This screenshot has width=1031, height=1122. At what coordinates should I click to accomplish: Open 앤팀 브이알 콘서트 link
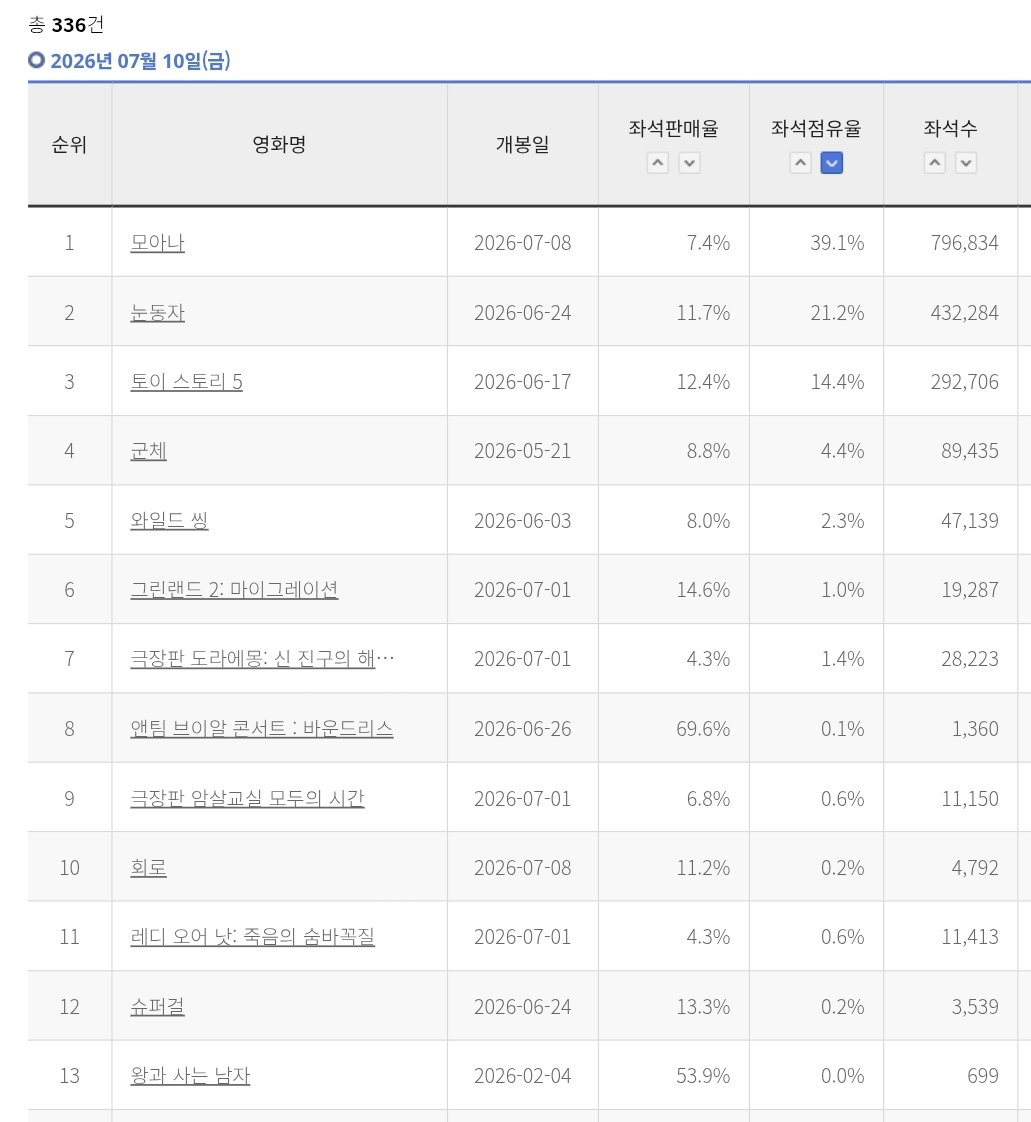click(261, 728)
